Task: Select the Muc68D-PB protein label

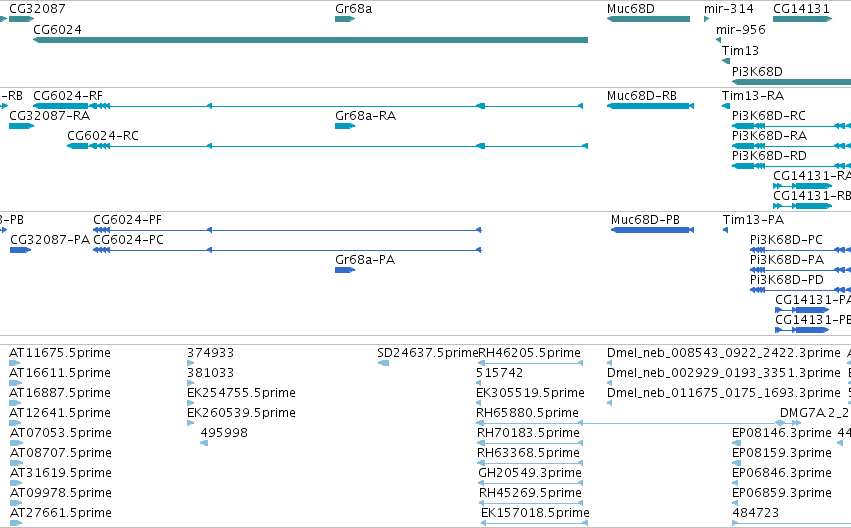Action: point(645,220)
